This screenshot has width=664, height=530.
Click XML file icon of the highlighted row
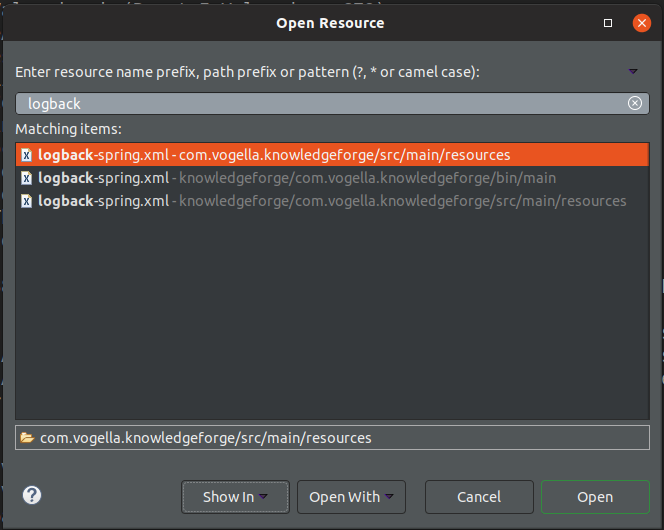tap(26, 155)
